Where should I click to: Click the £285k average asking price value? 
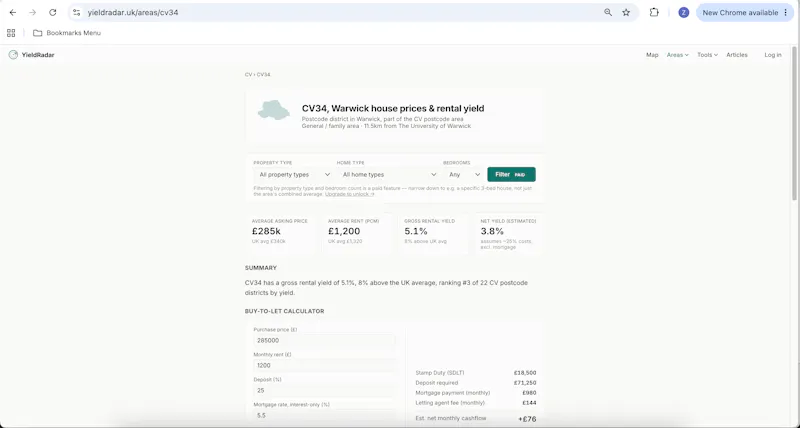click(266, 231)
